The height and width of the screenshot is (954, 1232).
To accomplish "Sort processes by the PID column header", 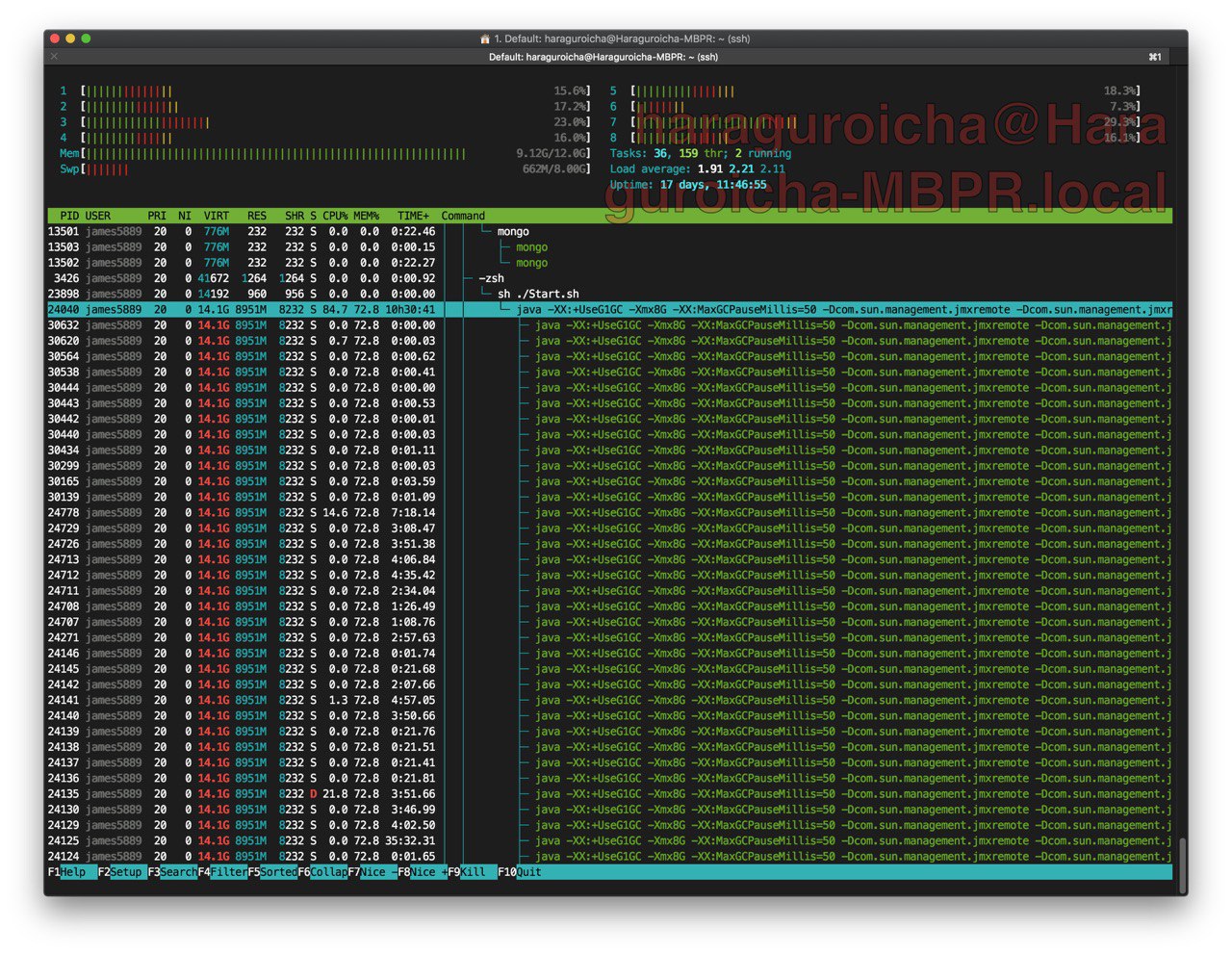I will 69,216.
